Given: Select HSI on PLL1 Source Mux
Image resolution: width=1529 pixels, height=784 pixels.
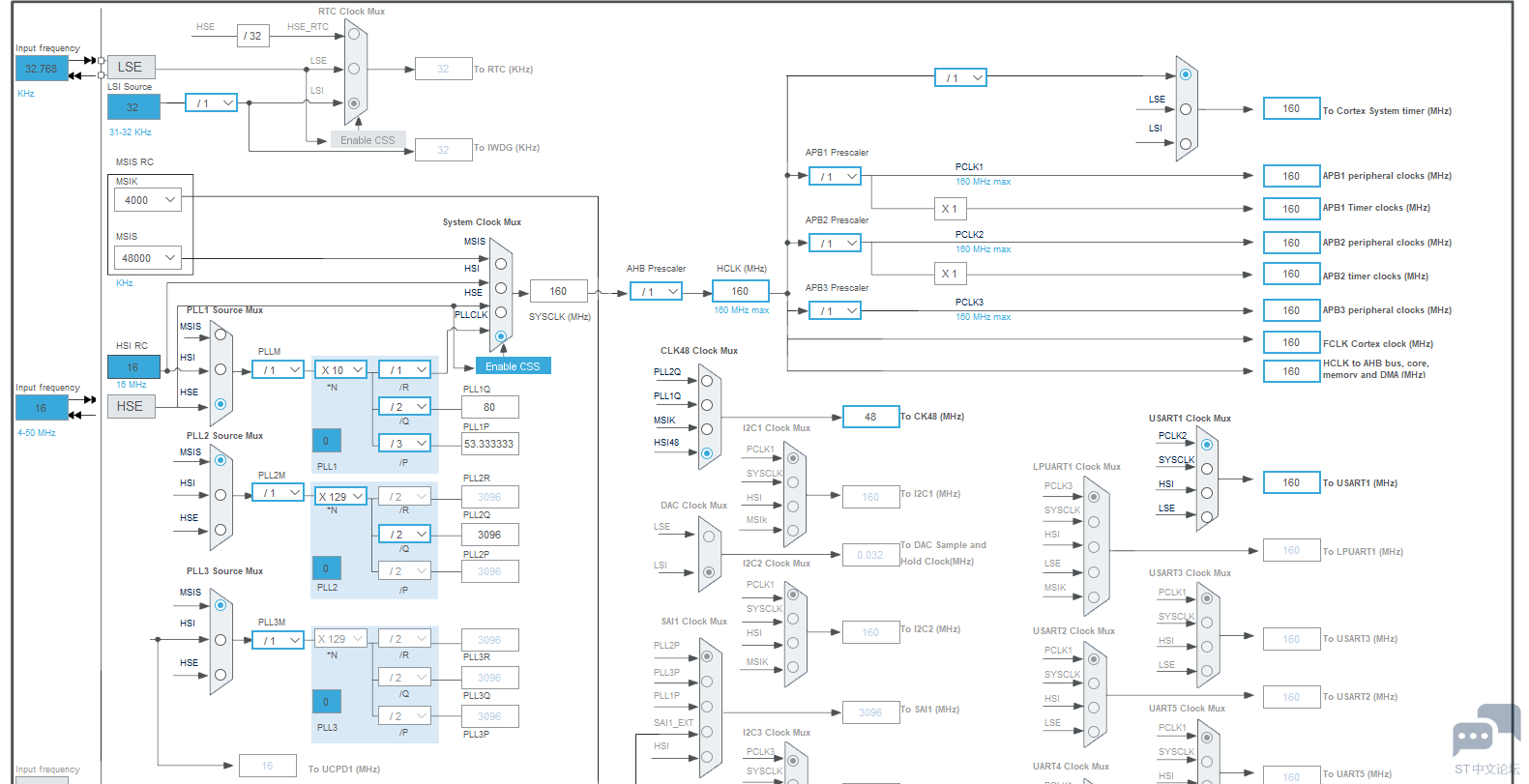Looking at the screenshot, I should click(221, 369).
